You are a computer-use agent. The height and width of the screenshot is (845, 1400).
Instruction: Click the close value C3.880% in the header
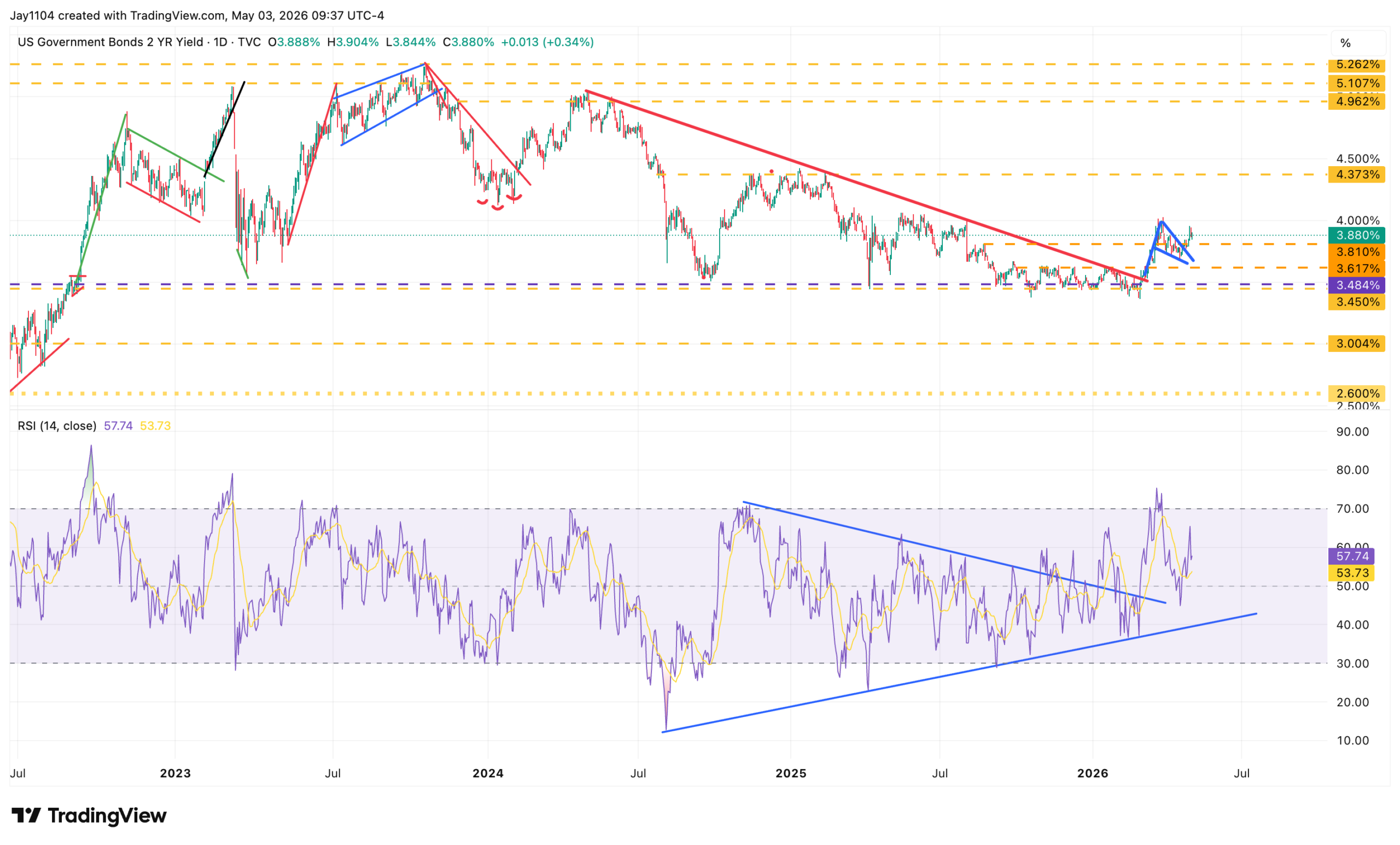(468, 42)
